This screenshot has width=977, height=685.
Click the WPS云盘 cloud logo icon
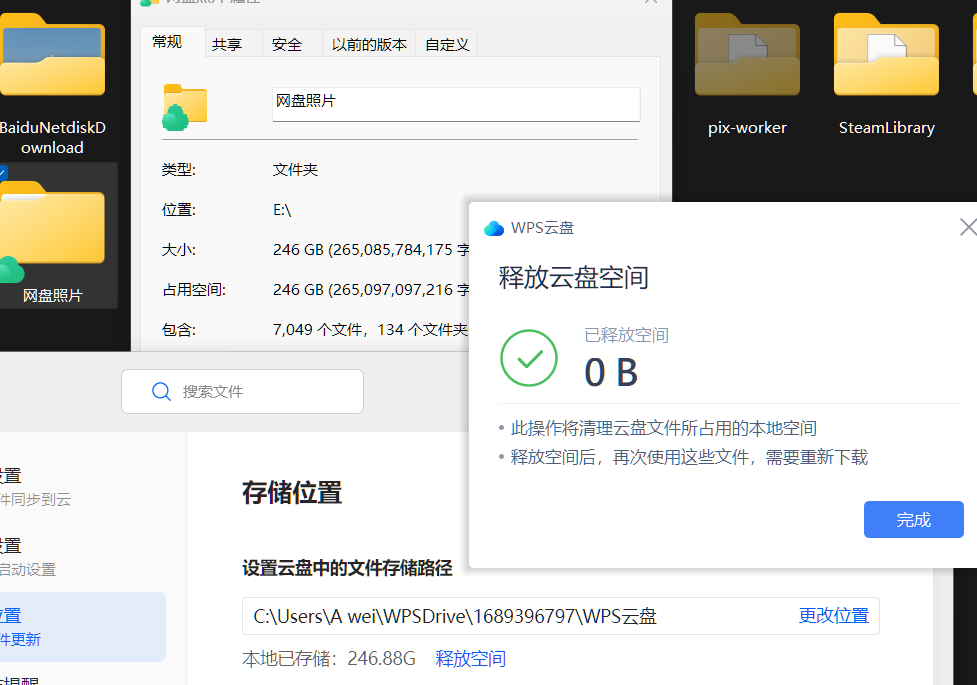494,228
